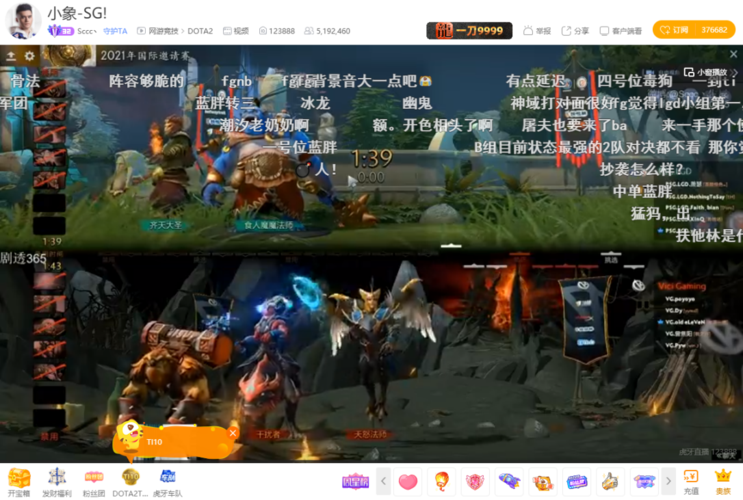Screen dimensions: 743x500
Task: Select the 2021年国际邀请赛 title text
Action: pos(145,55)
